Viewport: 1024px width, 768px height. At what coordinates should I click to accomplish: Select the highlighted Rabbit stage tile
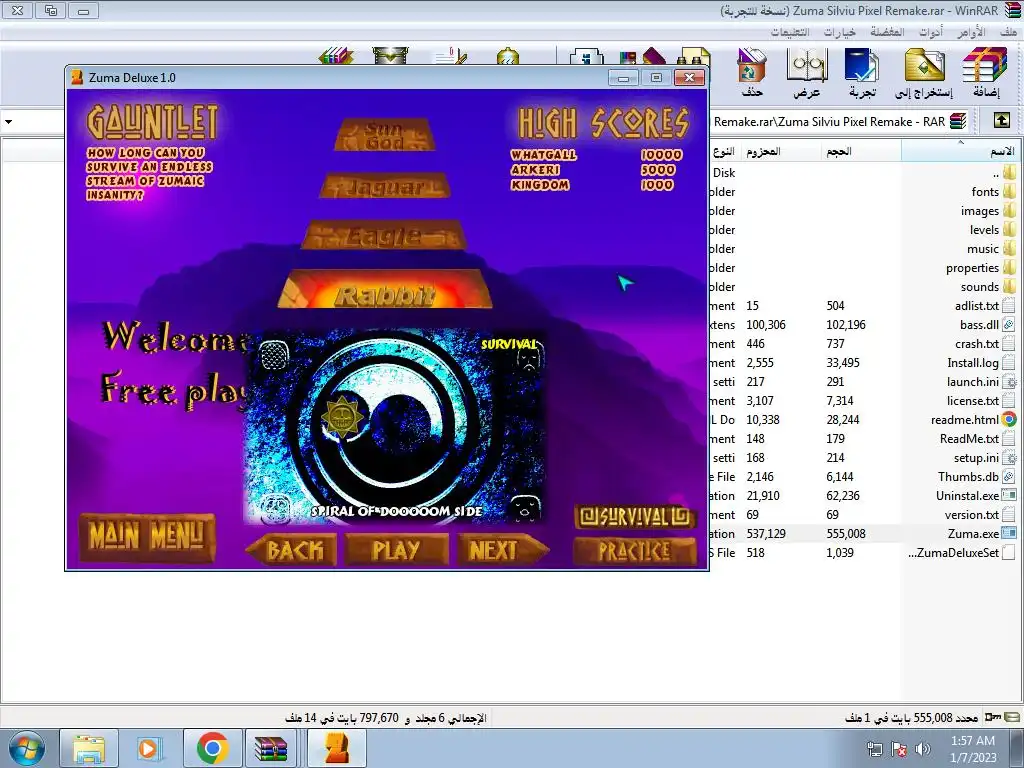tap(385, 289)
